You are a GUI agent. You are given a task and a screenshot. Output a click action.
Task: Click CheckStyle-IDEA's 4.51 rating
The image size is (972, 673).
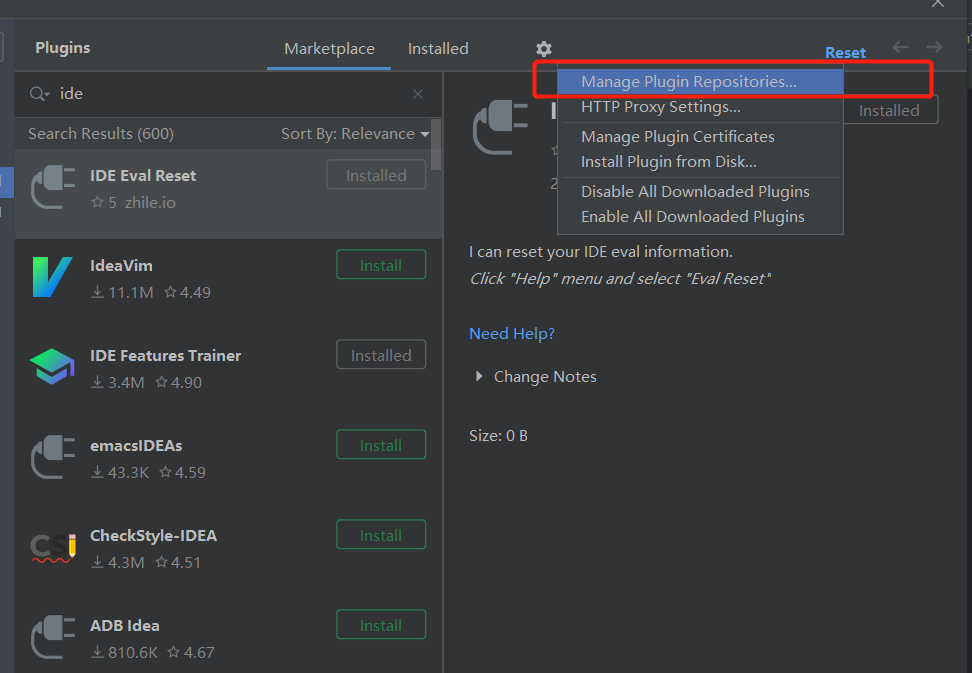coord(178,562)
